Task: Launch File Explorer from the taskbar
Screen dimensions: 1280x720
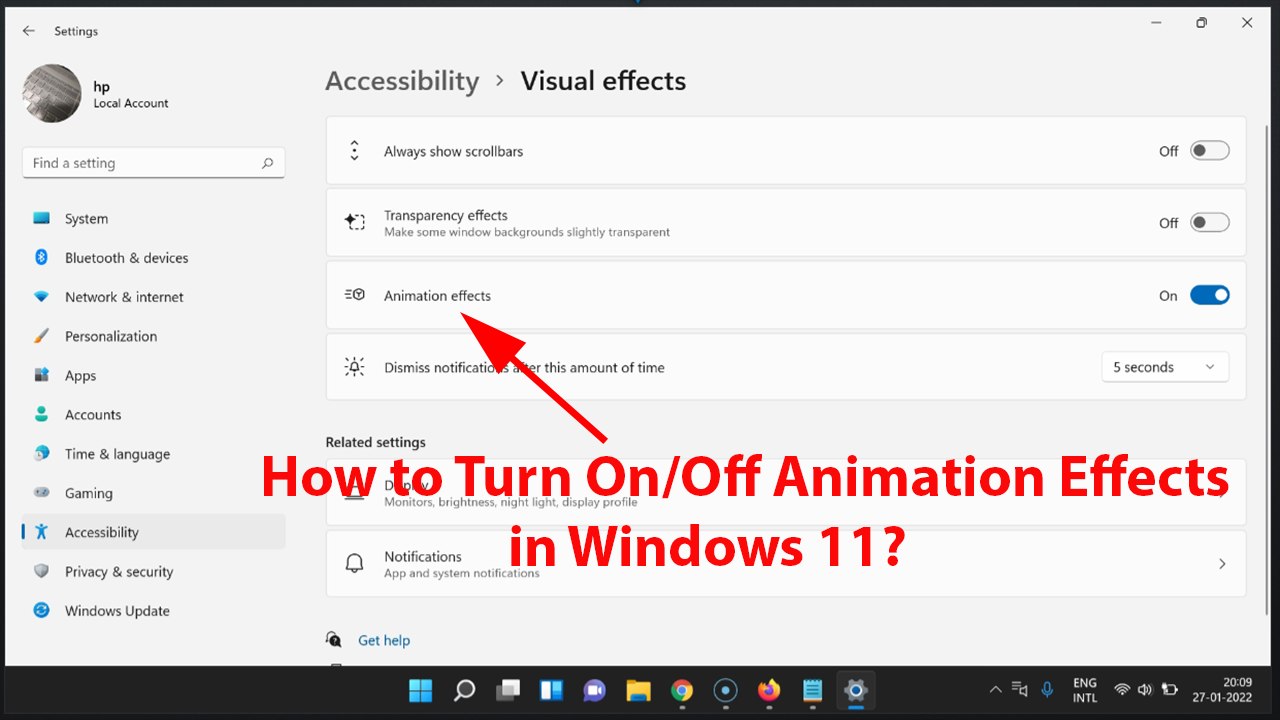Action: pos(639,690)
